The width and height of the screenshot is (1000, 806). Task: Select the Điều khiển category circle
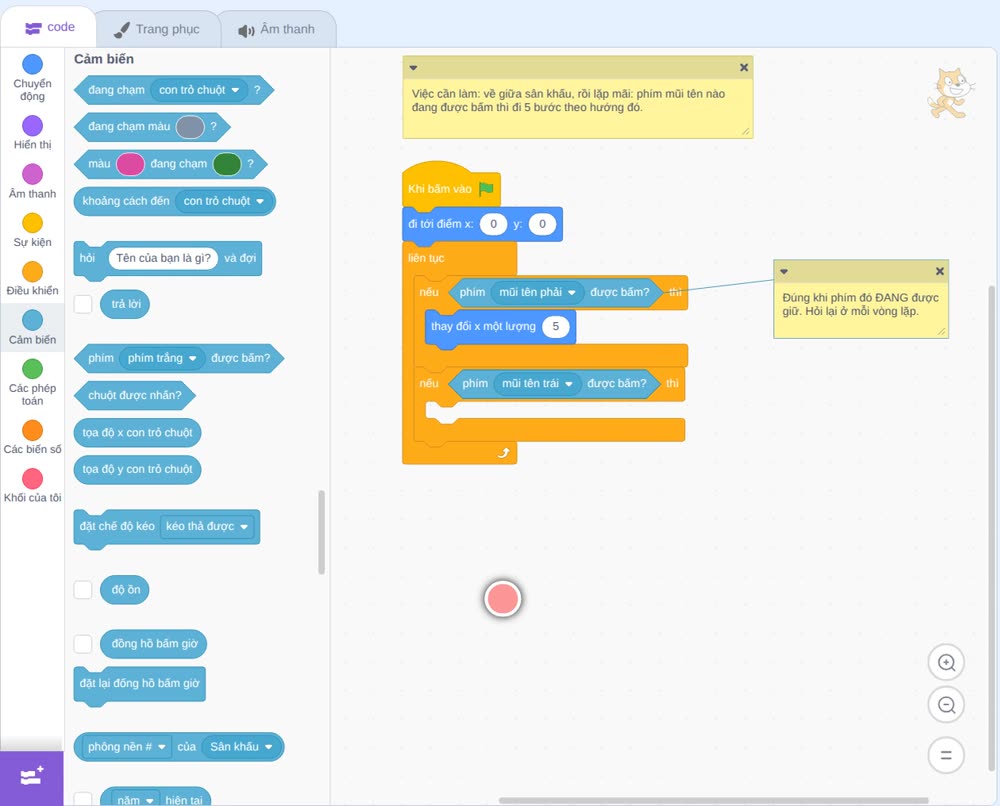pyautogui.click(x=33, y=271)
